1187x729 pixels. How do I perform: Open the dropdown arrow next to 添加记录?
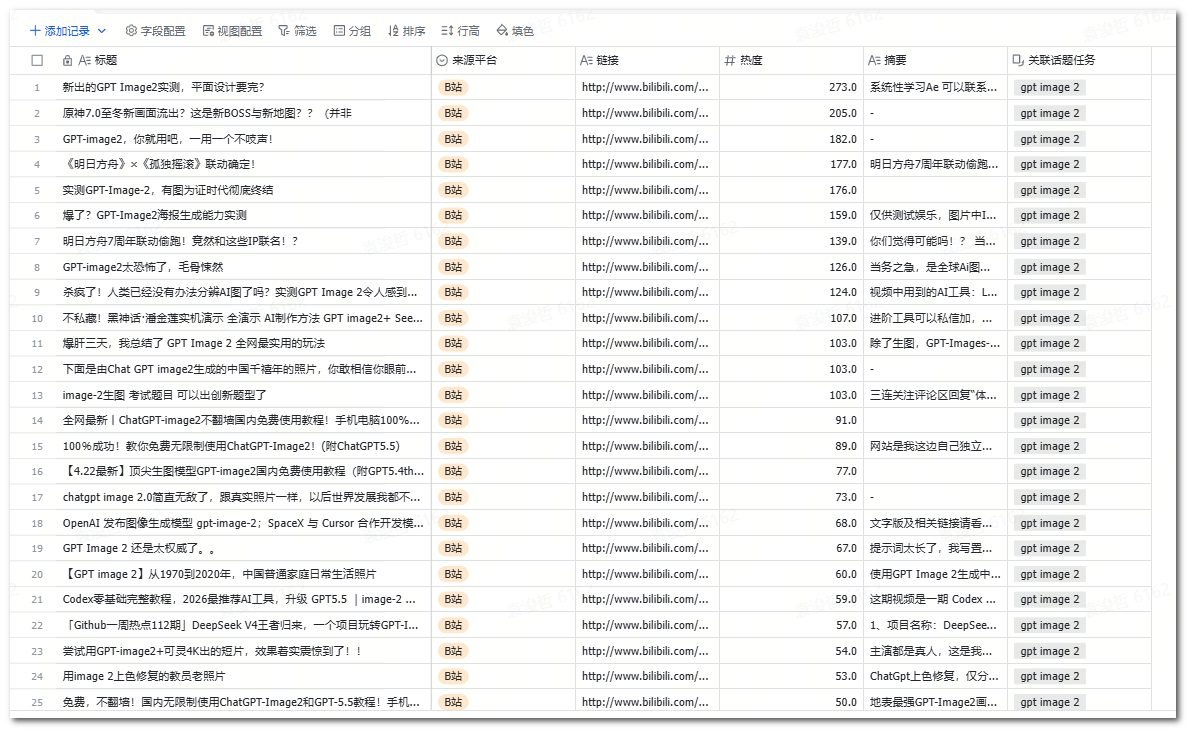101,31
